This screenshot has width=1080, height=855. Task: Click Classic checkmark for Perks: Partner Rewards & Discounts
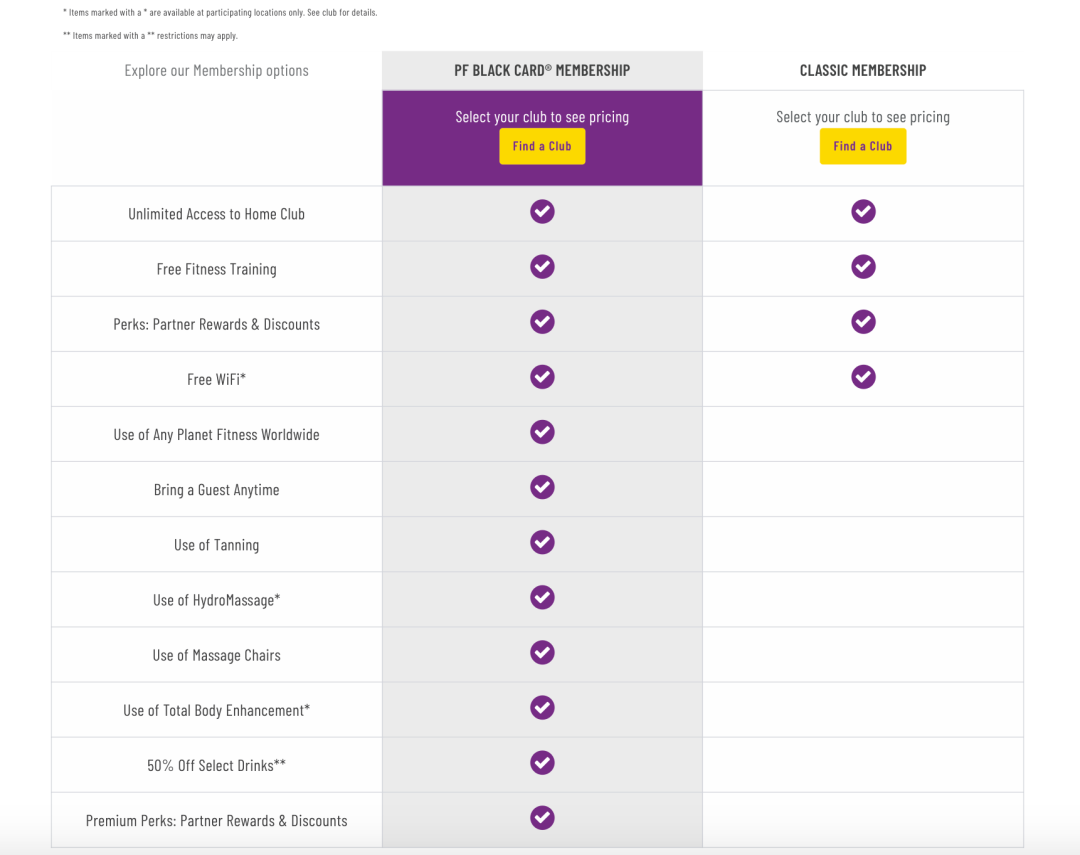pyautogui.click(x=863, y=322)
